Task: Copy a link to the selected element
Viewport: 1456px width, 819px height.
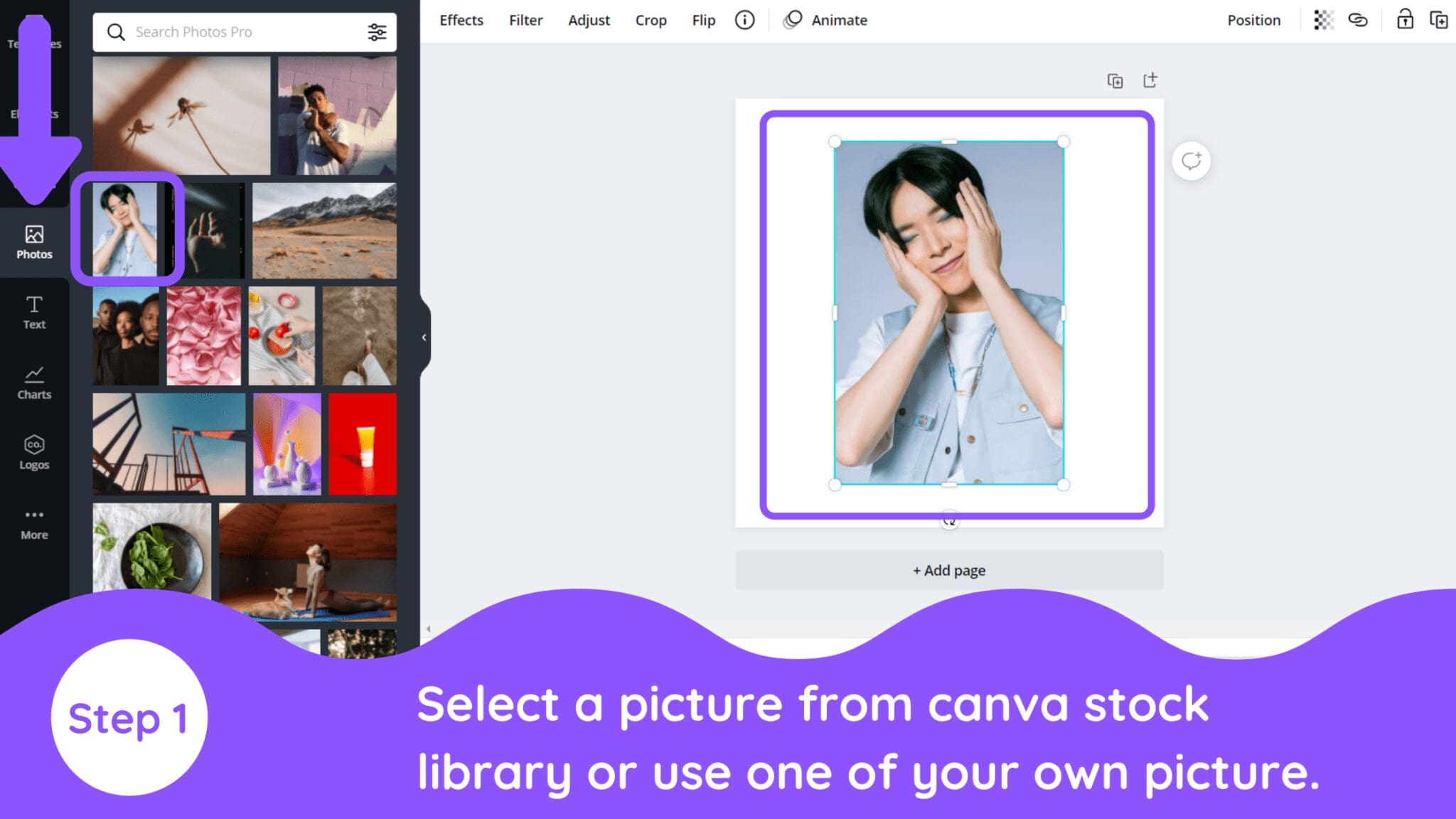Action: (1358, 20)
